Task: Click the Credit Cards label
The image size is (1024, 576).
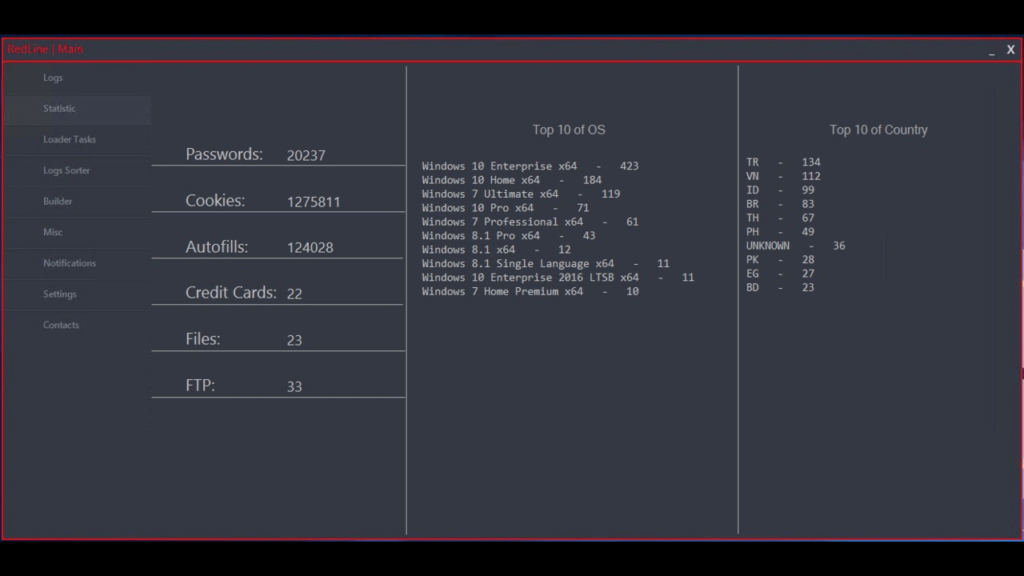Action: pos(231,293)
